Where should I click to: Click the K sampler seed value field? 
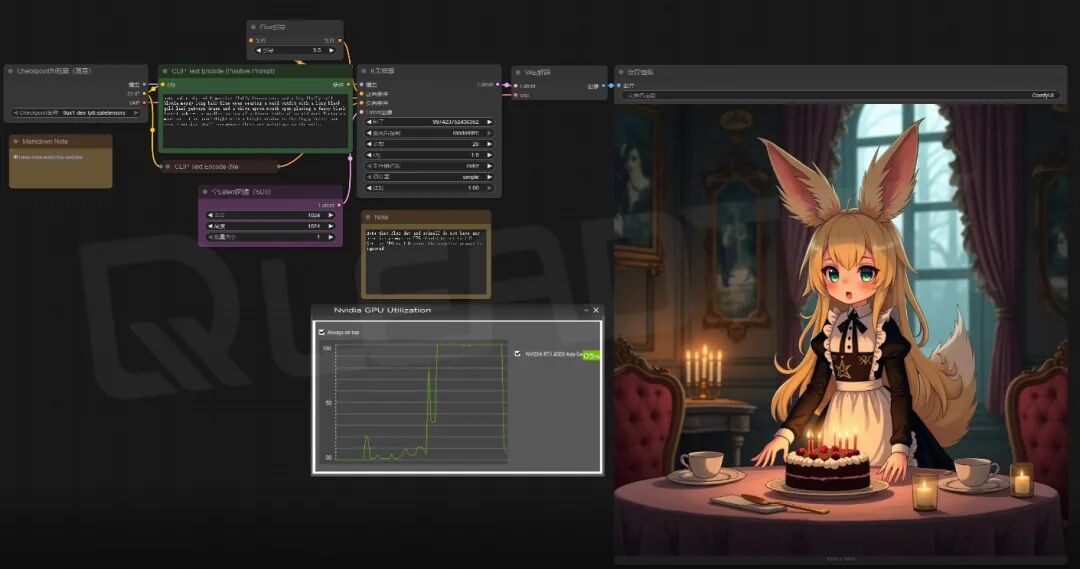(429, 122)
